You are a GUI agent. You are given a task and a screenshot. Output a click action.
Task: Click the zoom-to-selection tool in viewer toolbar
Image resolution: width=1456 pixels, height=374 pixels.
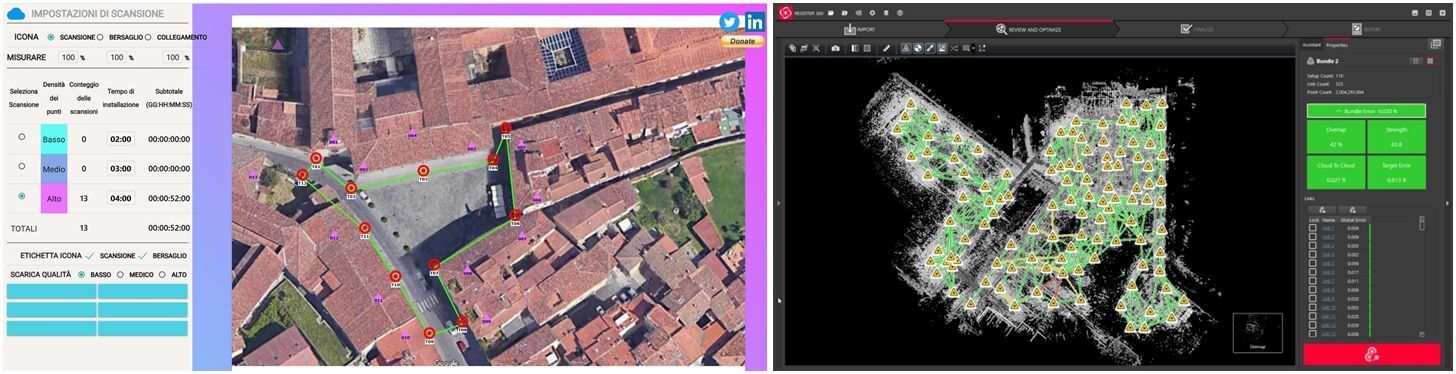(816, 48)
